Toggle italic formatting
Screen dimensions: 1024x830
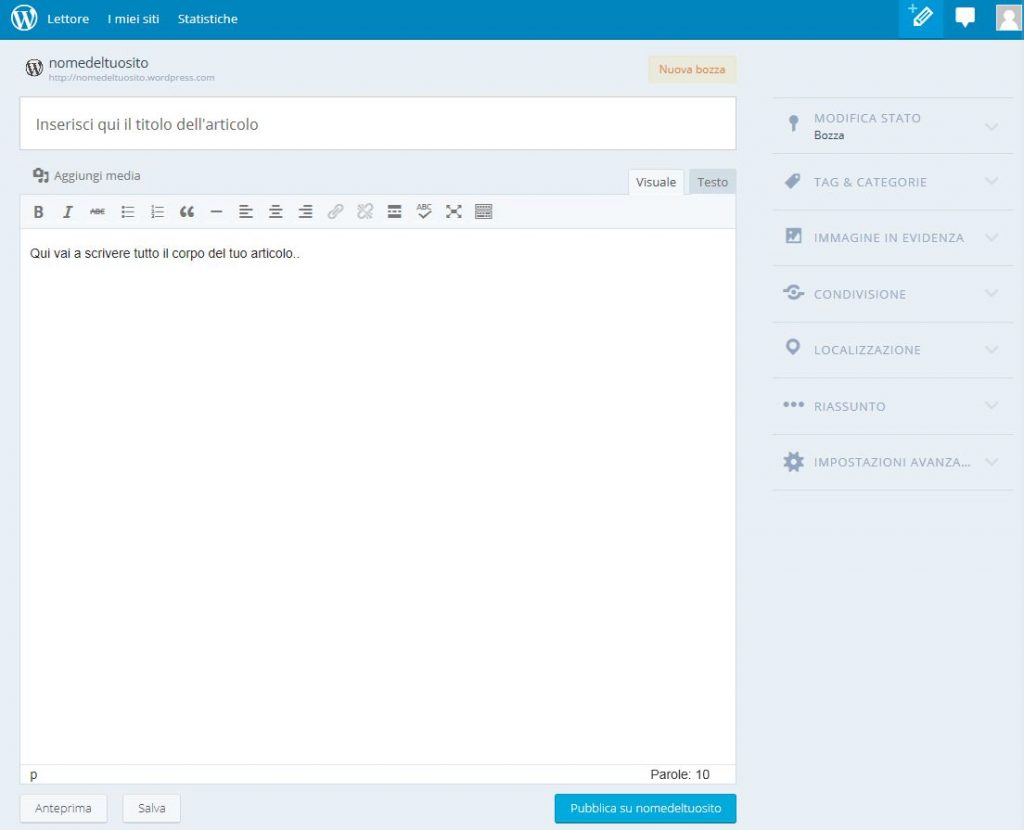tap(68, 212)
